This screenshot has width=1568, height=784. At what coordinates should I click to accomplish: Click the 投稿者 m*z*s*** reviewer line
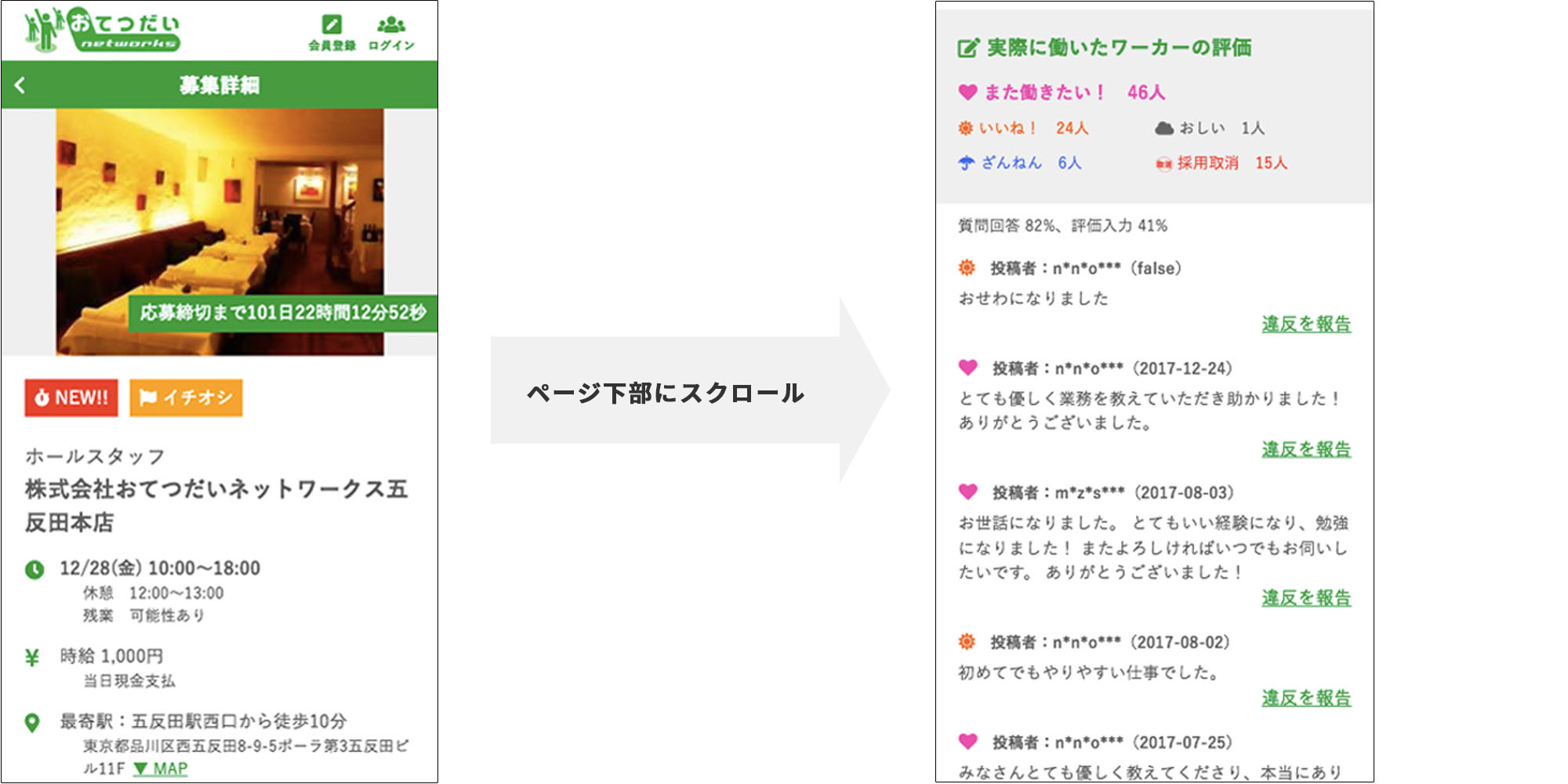tap(1113, 493)
